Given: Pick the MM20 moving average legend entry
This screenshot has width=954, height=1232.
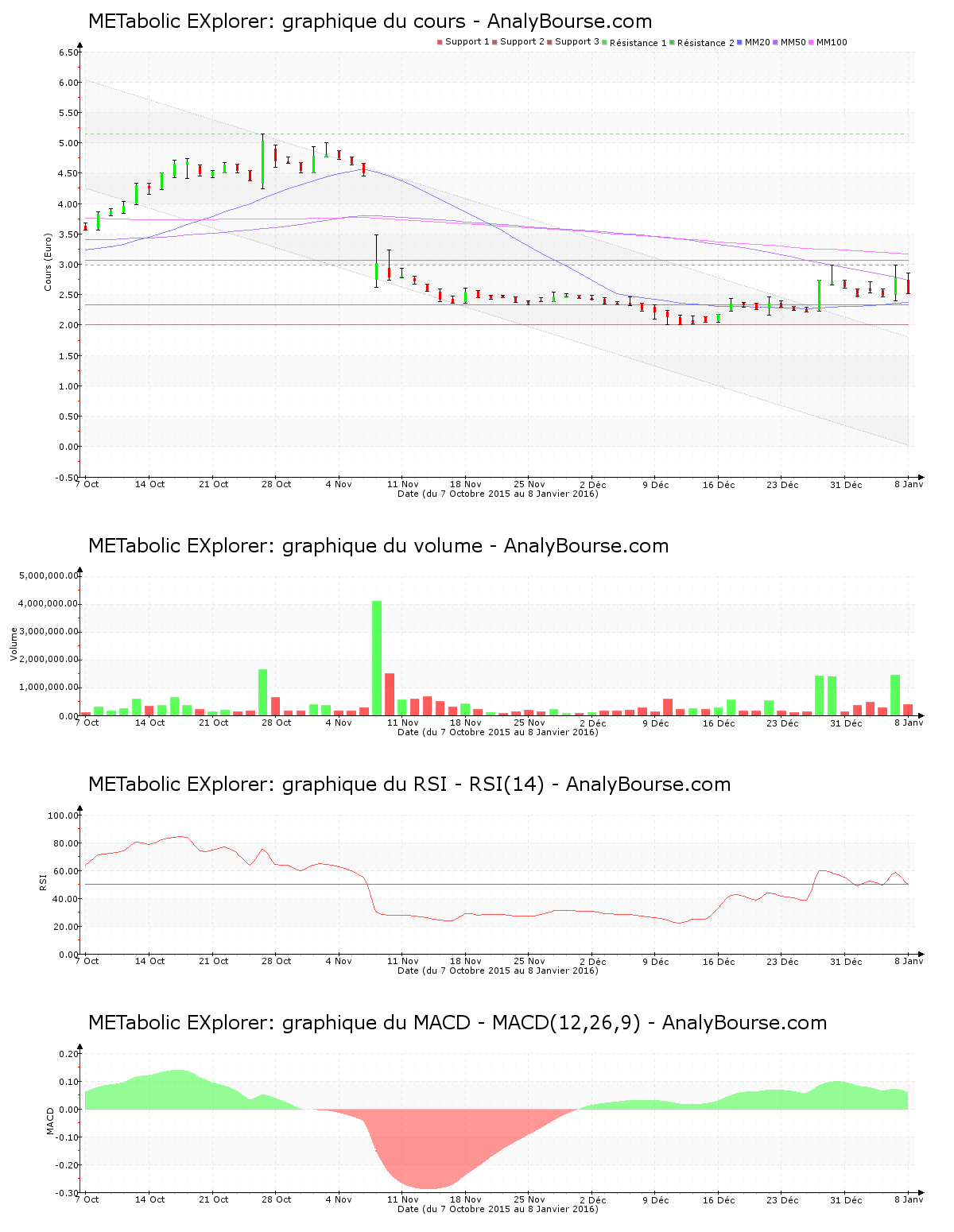Looking at the screenshot, I should tap(754, 42).
